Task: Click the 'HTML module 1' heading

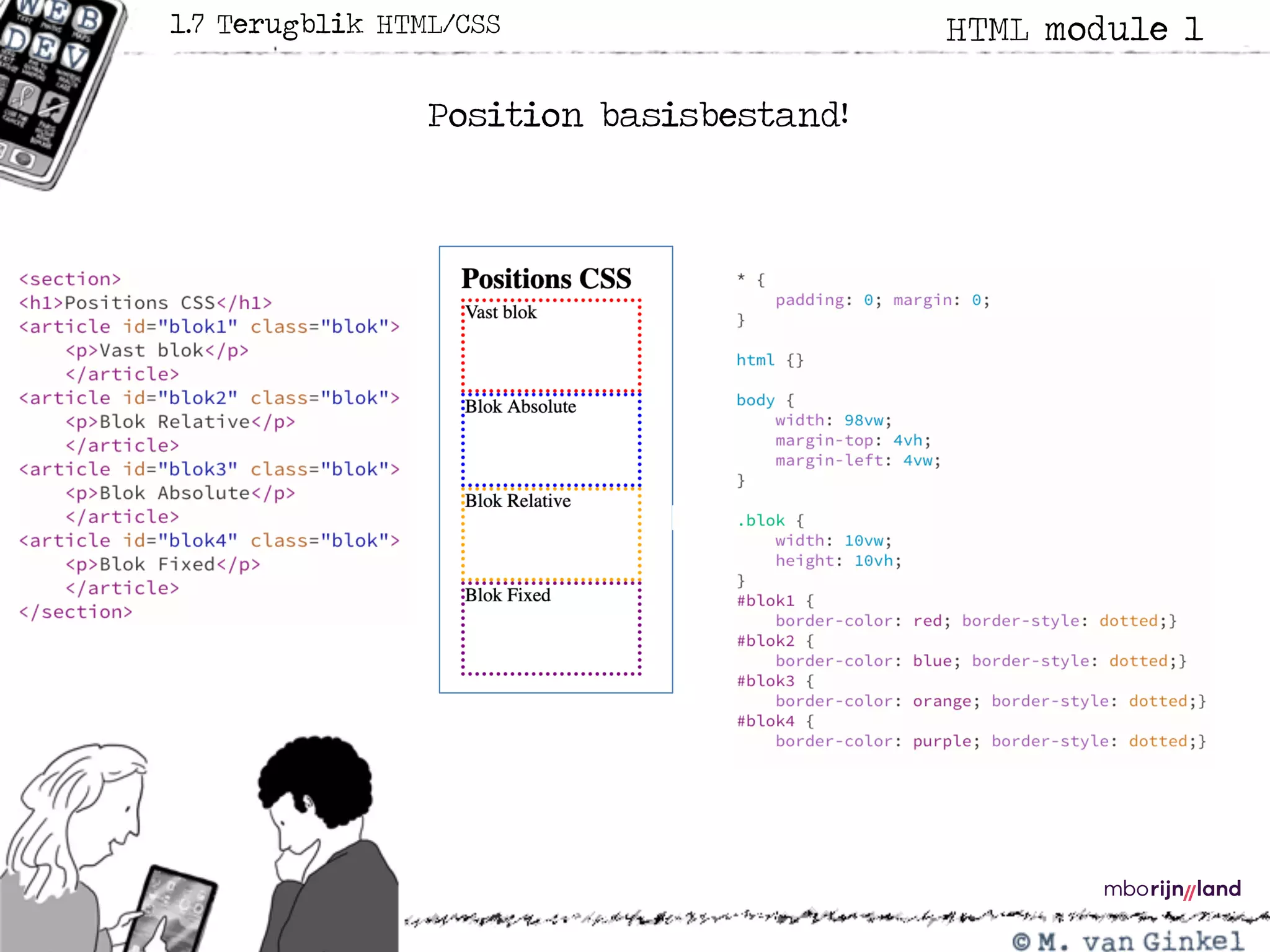Action: pyautogui.click(x=1075, y=29)
